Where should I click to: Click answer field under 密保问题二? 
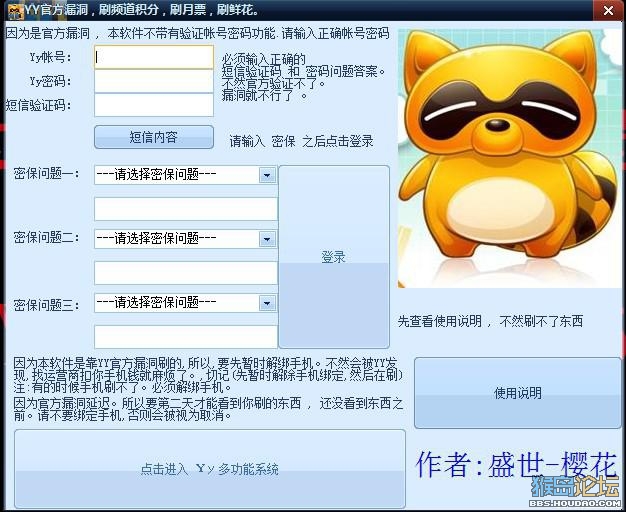pyautogui.click(x=186, y=273)
